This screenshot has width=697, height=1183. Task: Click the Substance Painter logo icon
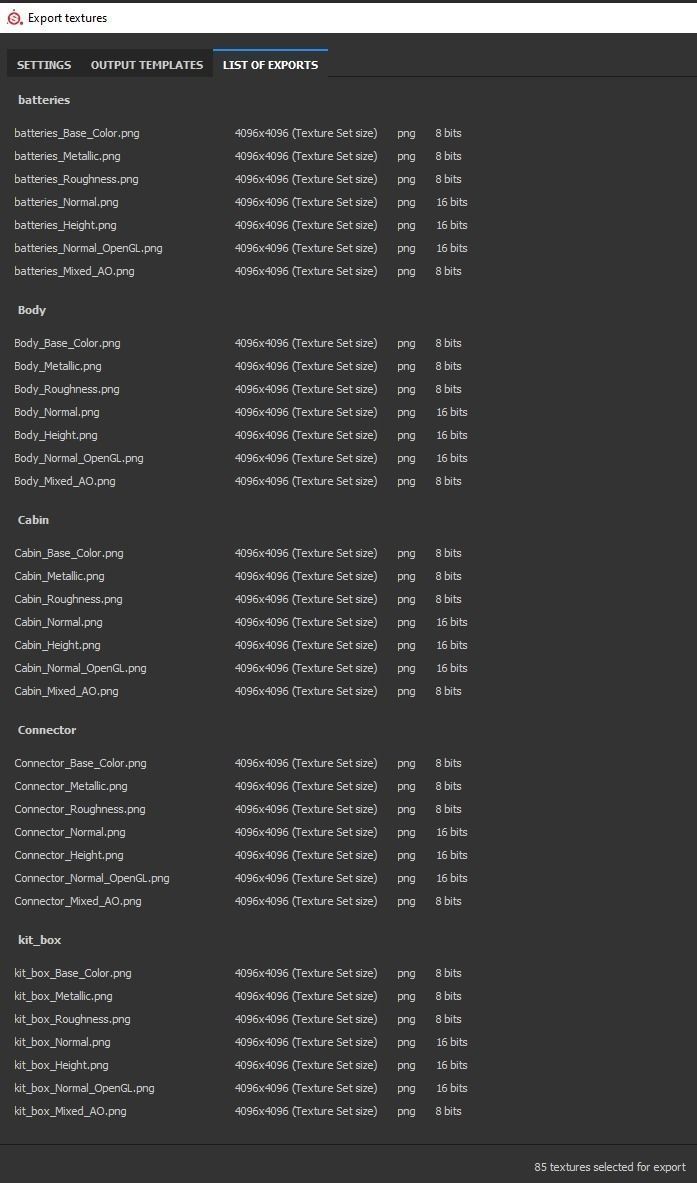click(14, 17)
